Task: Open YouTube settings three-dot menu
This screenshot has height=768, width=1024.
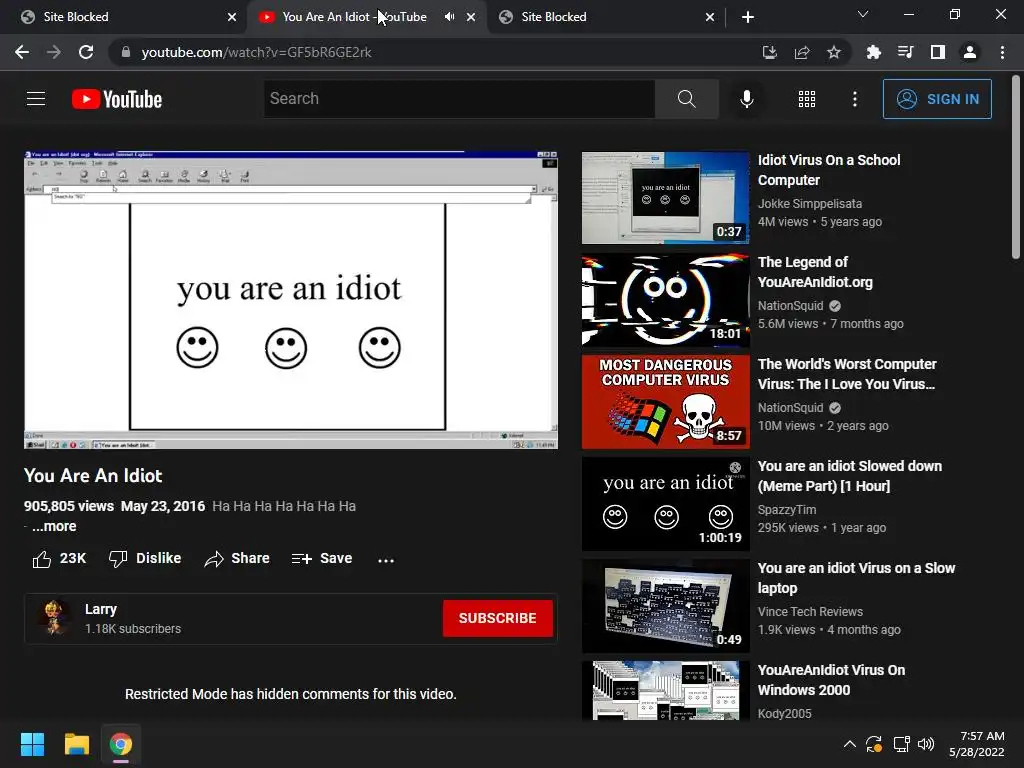Action: (855, 99)
